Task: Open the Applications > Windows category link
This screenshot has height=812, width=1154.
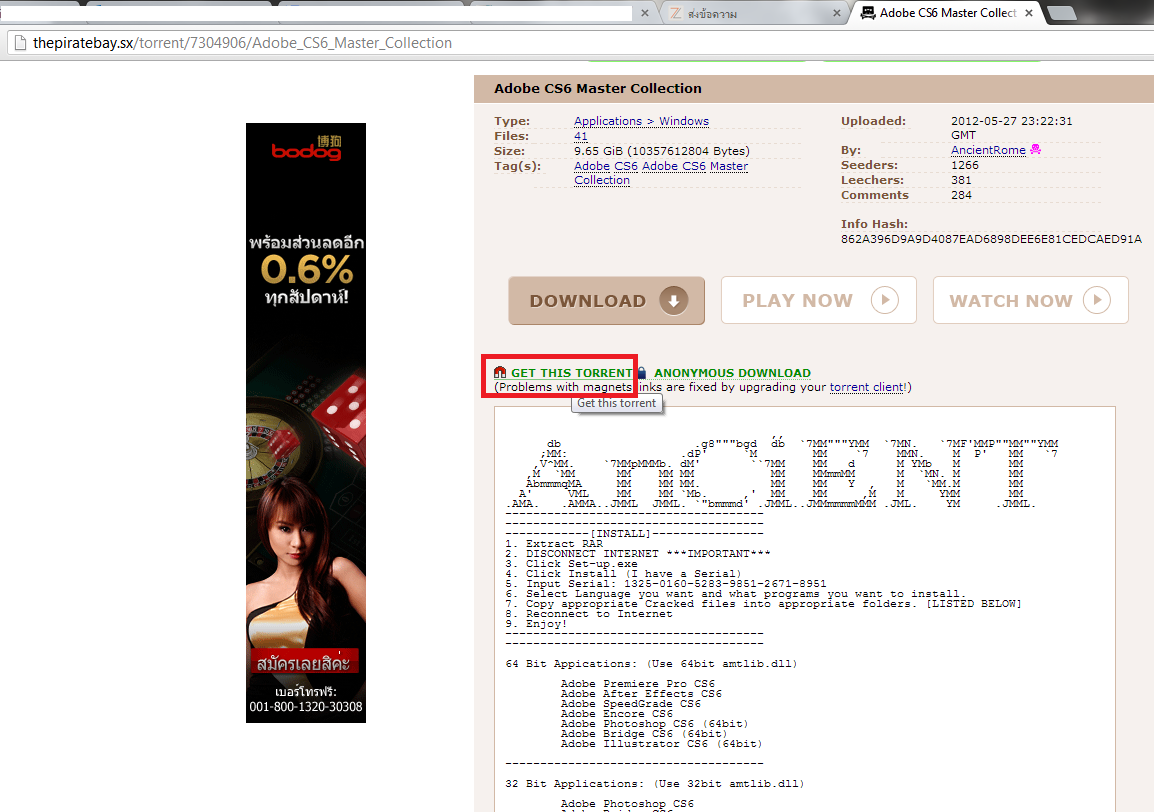Action: pos(641,121)
